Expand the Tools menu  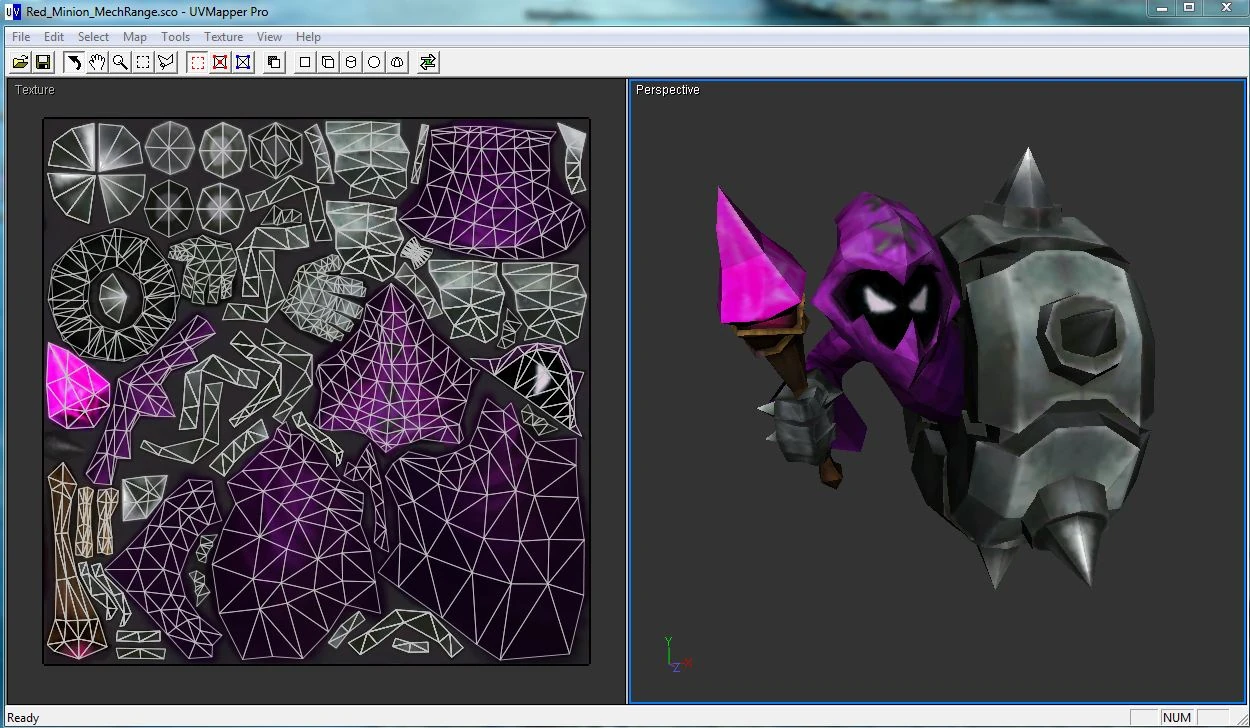point(175,37)
